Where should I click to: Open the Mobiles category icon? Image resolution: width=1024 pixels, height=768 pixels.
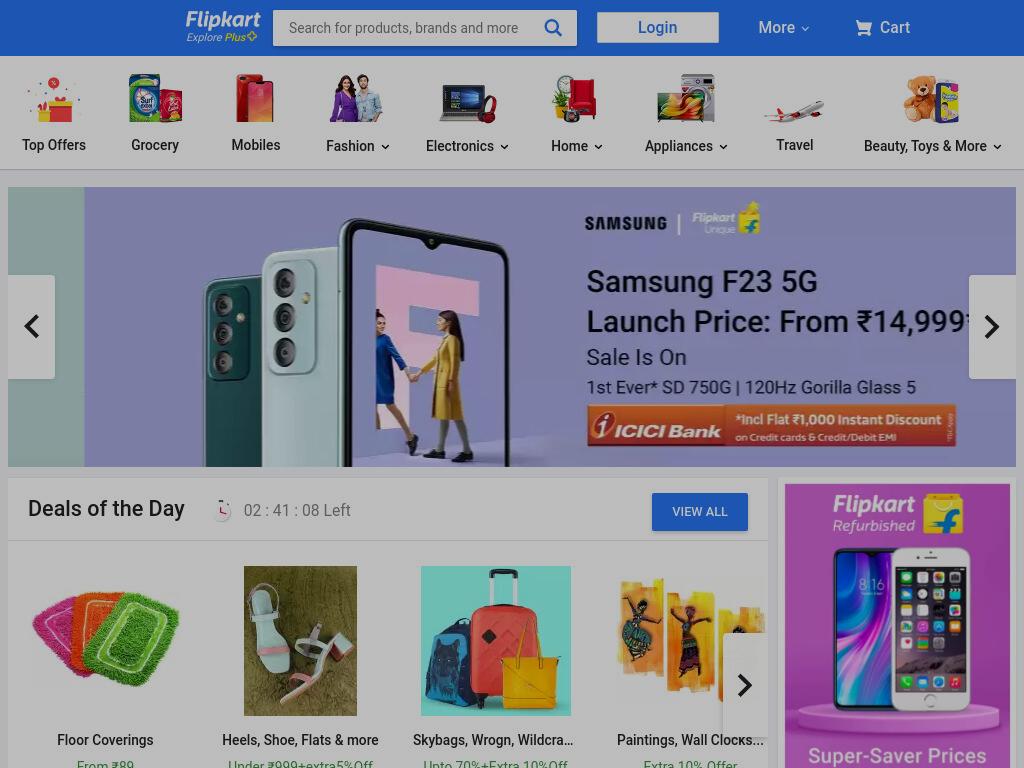point(255,99)
